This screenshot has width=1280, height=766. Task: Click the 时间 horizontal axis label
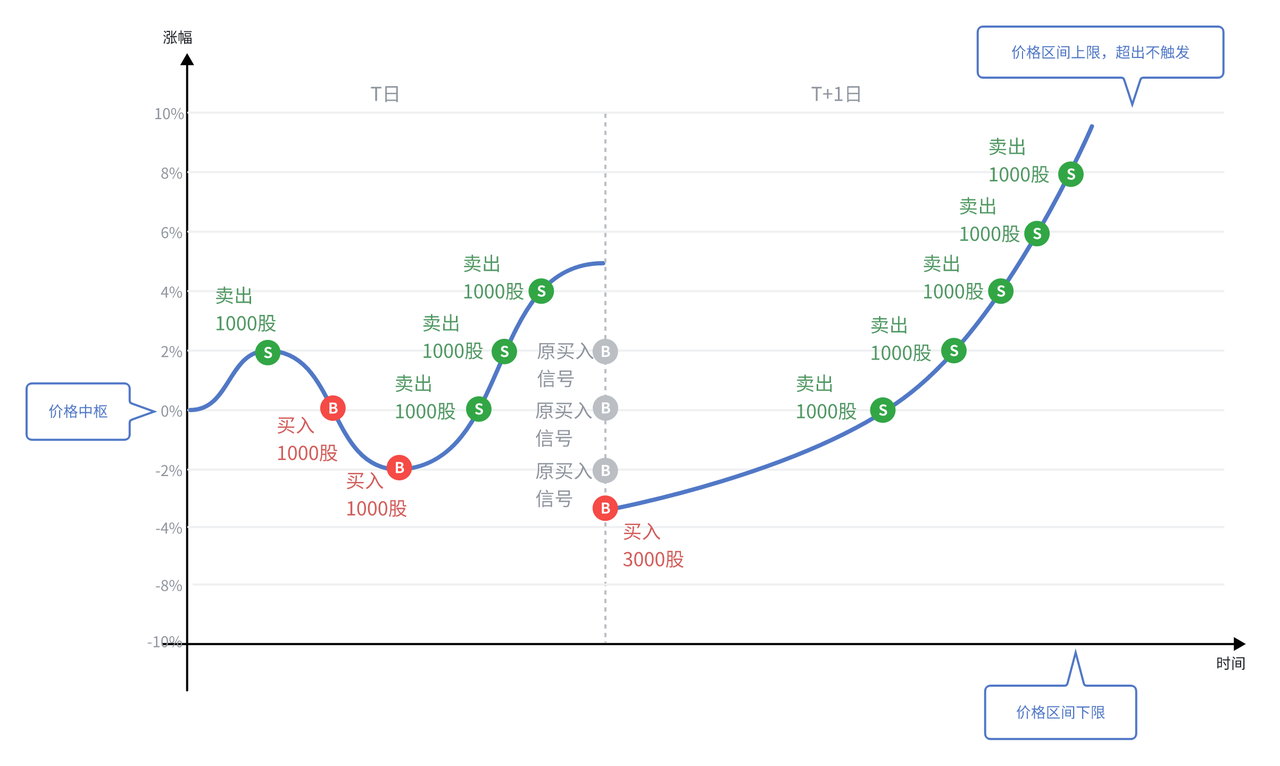tap(1231, 663)
